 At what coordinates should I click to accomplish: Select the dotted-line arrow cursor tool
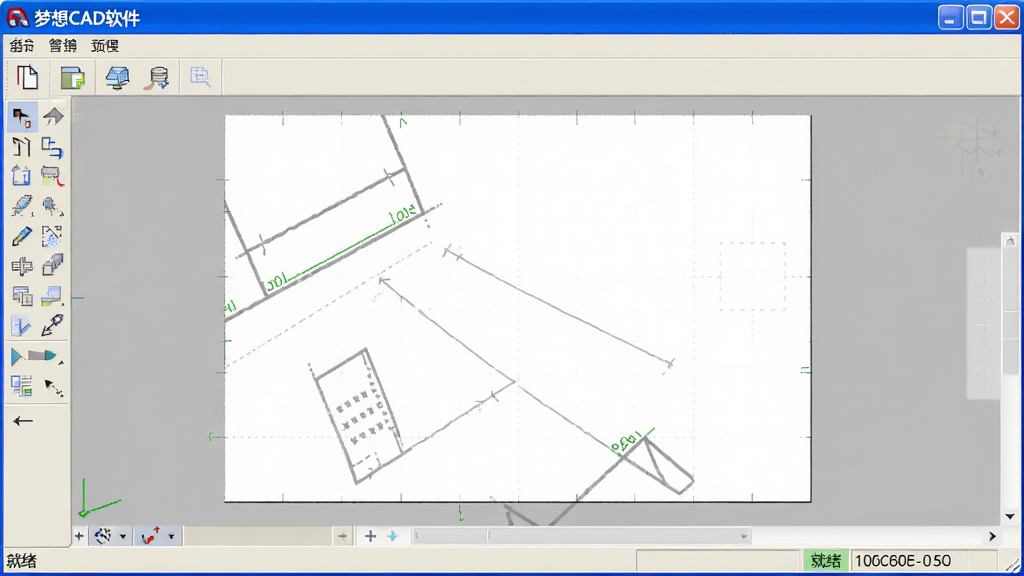54,388
